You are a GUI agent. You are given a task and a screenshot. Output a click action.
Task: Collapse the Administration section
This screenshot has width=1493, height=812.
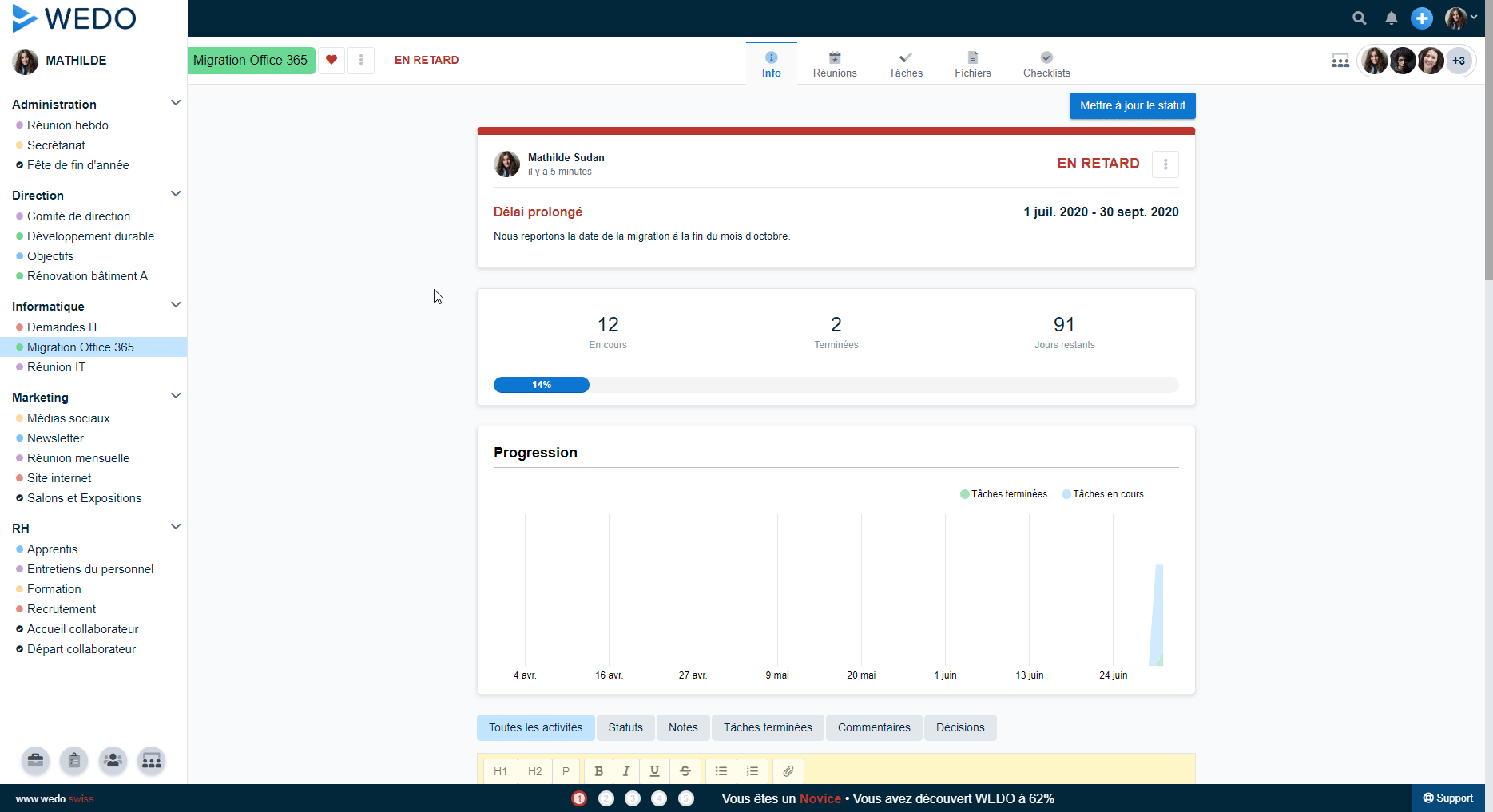[176, 104]
